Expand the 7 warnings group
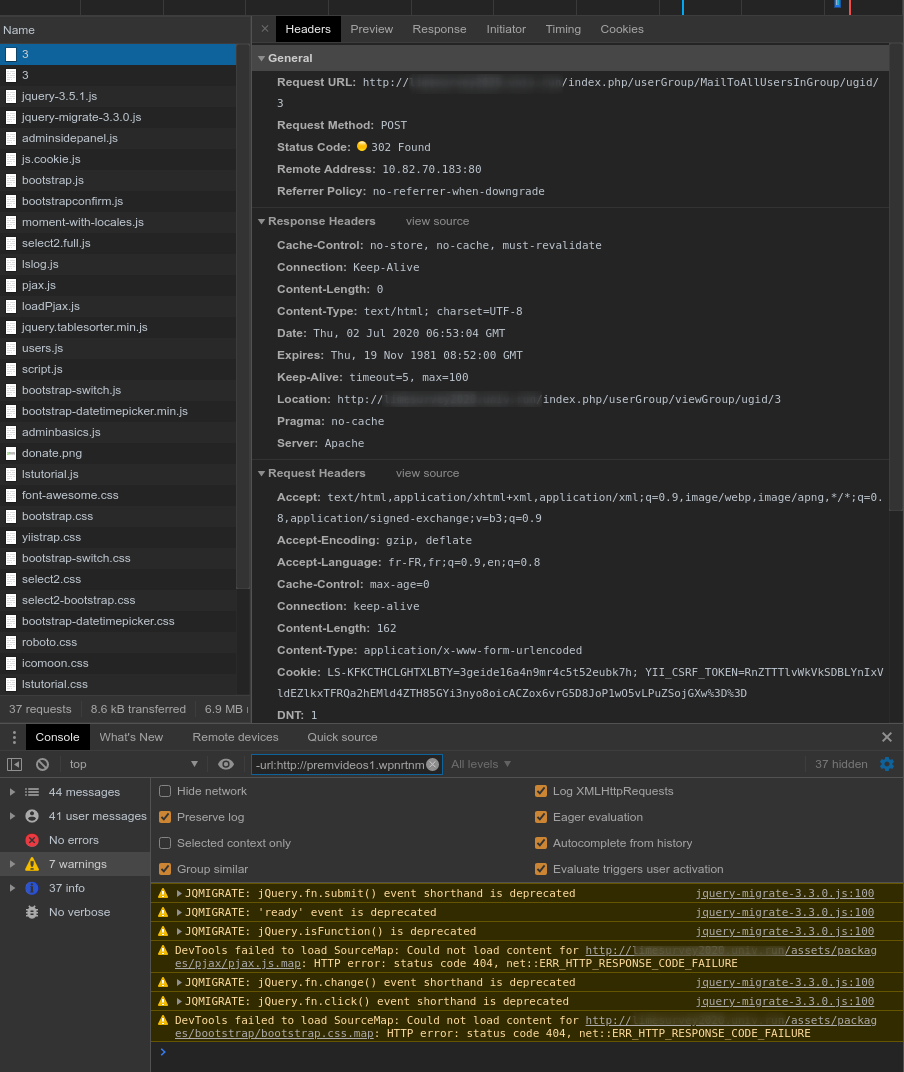The height and width of the screenshot is (1072, 904). tap(12, 864)
